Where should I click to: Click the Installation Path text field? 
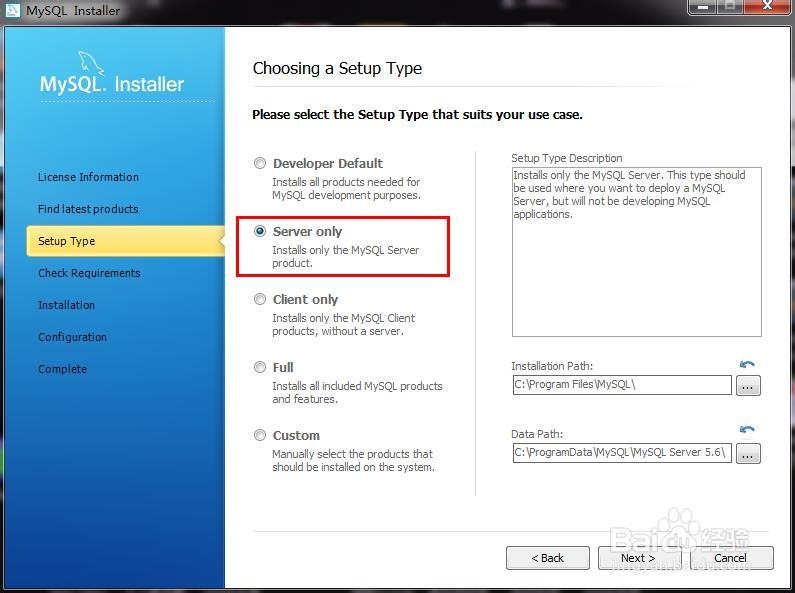(622, 385)
